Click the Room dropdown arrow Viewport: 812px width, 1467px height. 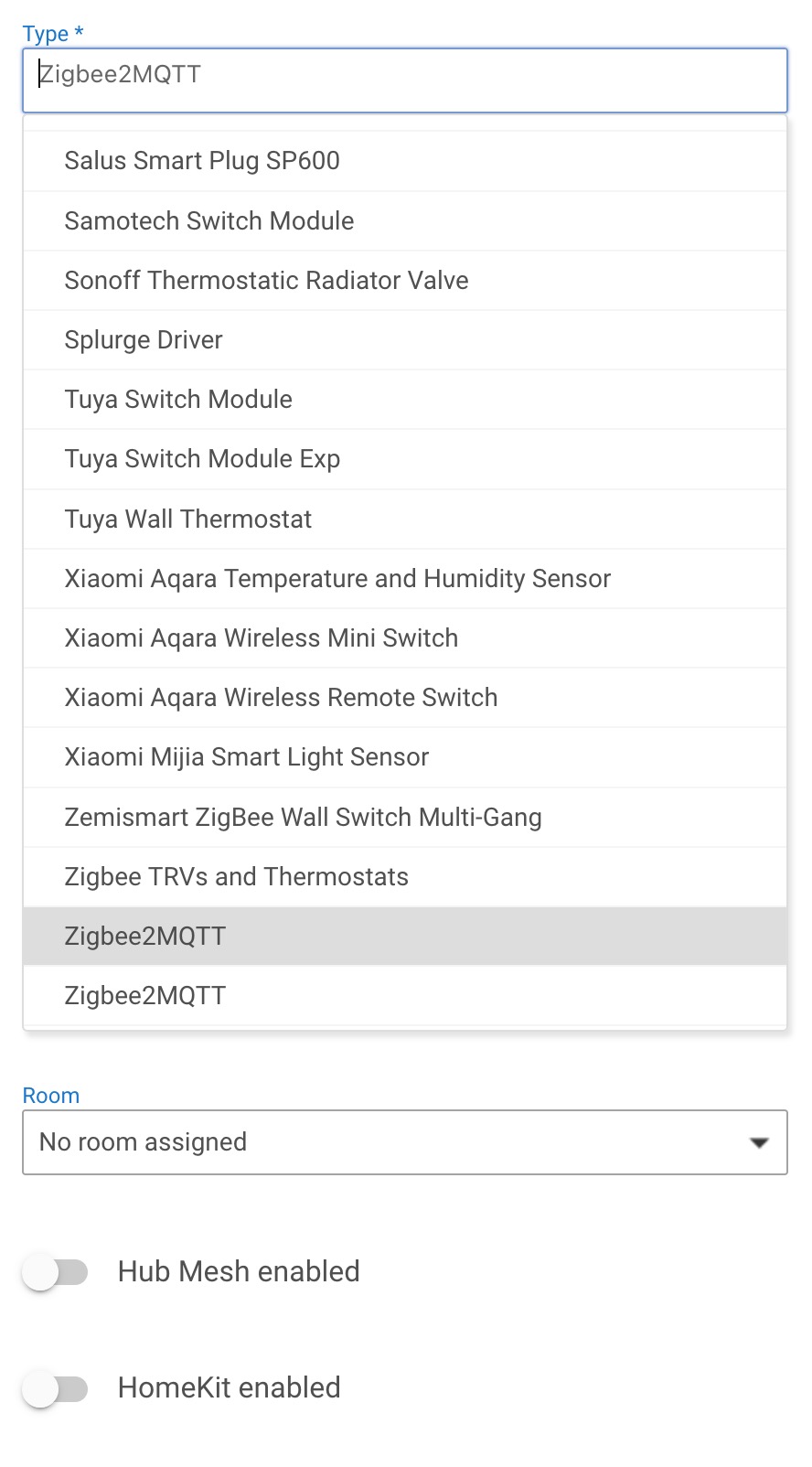pyautogui.click(x=758, y=1141)
